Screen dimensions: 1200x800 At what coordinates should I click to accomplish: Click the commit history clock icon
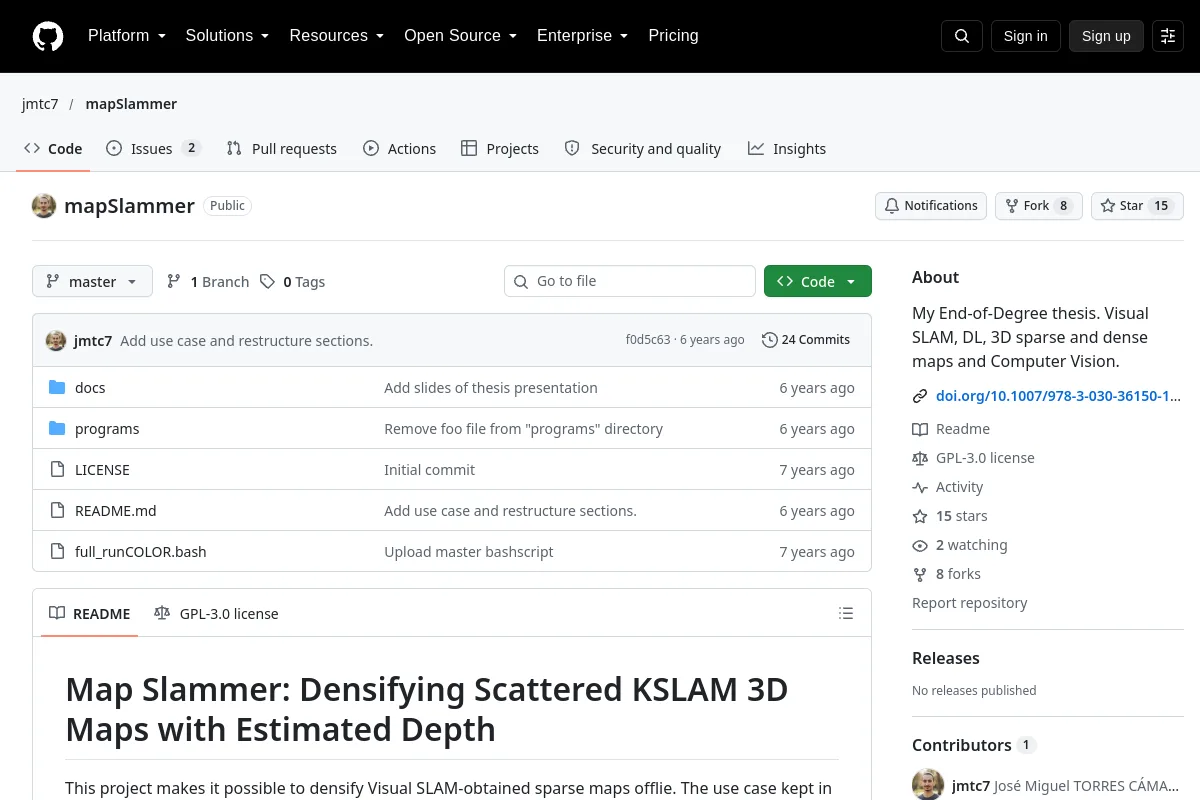point(769,340)
